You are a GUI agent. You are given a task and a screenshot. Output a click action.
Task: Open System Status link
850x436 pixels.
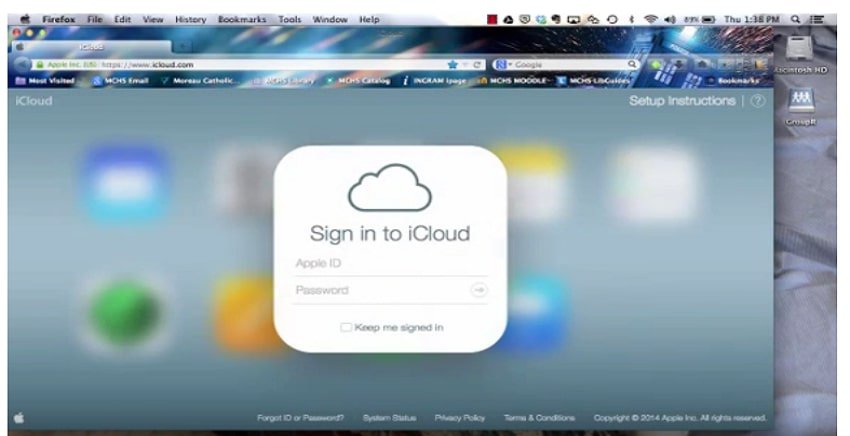tap(389, 418)
